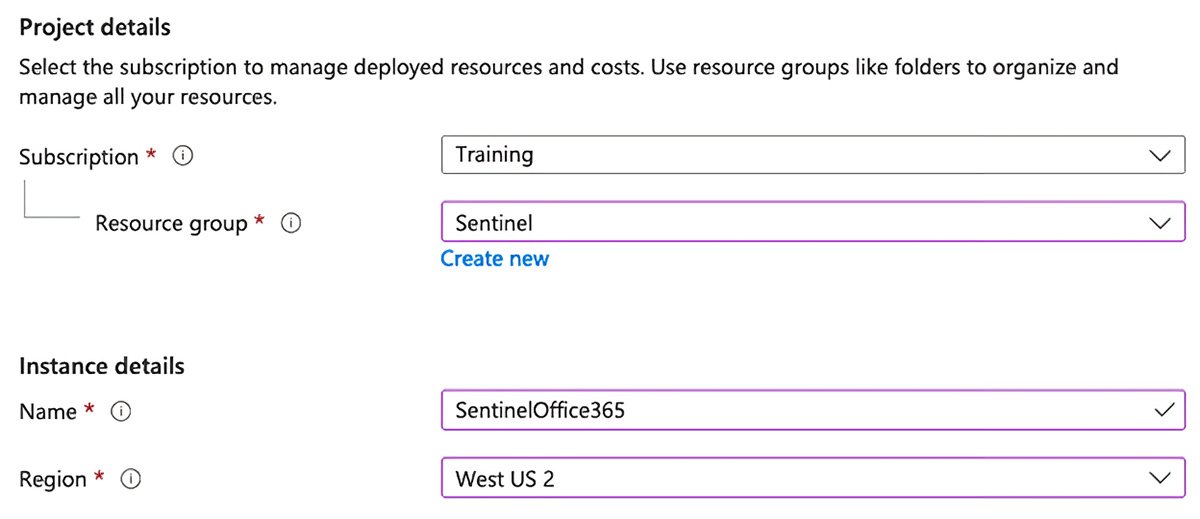This screenshot has height=519, width=1200.
Task: Click the Subscription field label
Action: point(79,157)
